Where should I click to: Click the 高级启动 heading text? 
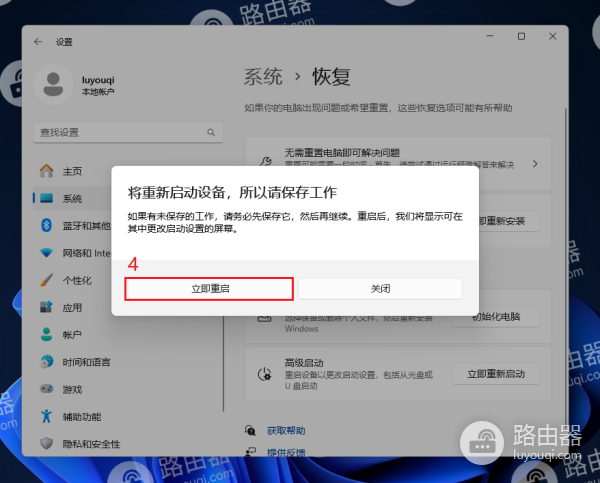click(x=304, y=362)
